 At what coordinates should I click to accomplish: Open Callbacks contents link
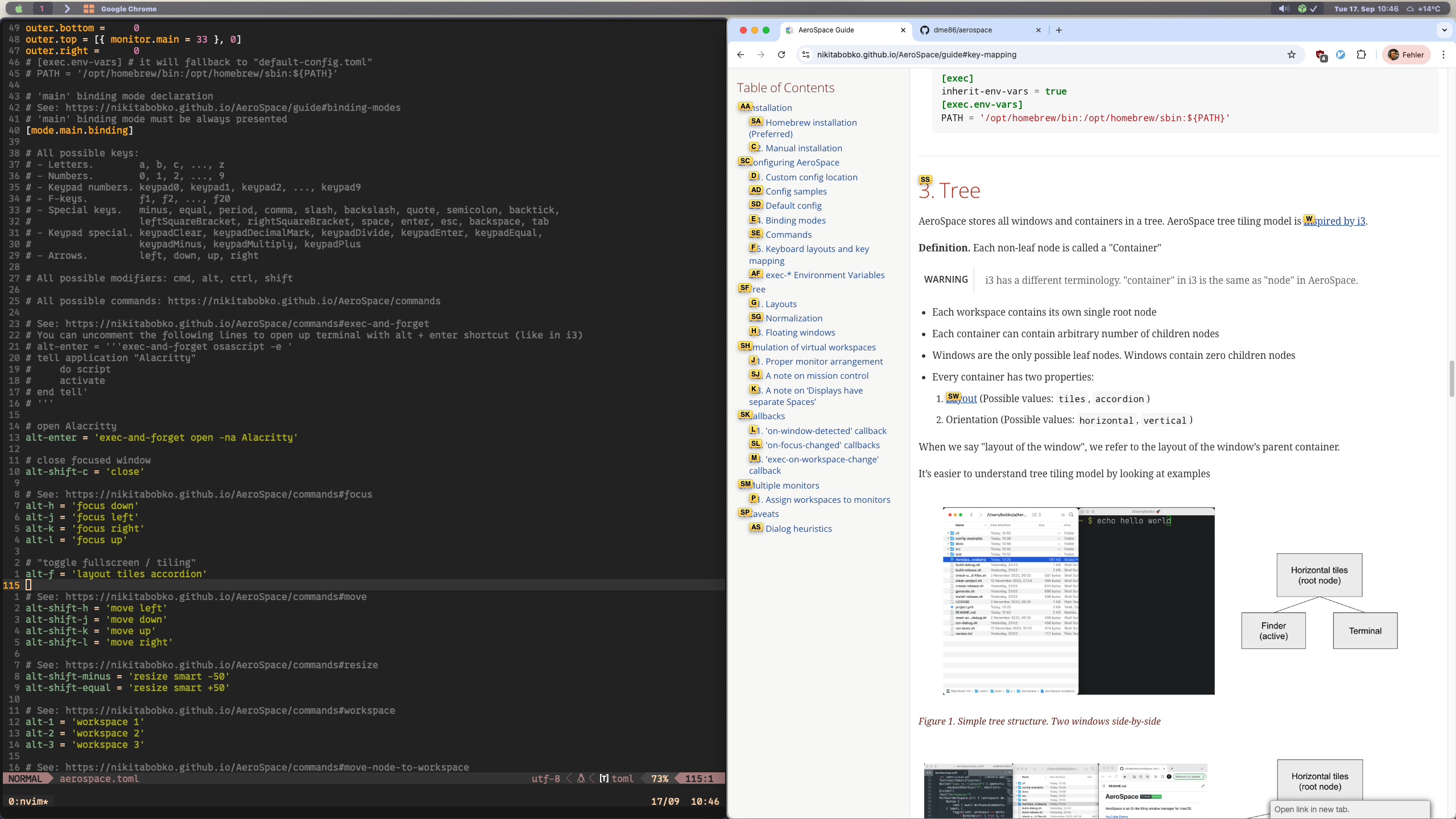point(762,416)
